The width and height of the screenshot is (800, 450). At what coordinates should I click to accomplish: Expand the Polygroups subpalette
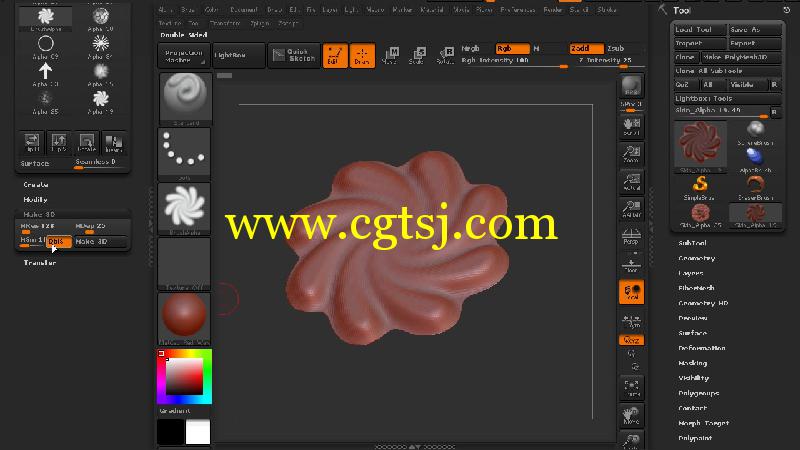click(698, 393)
